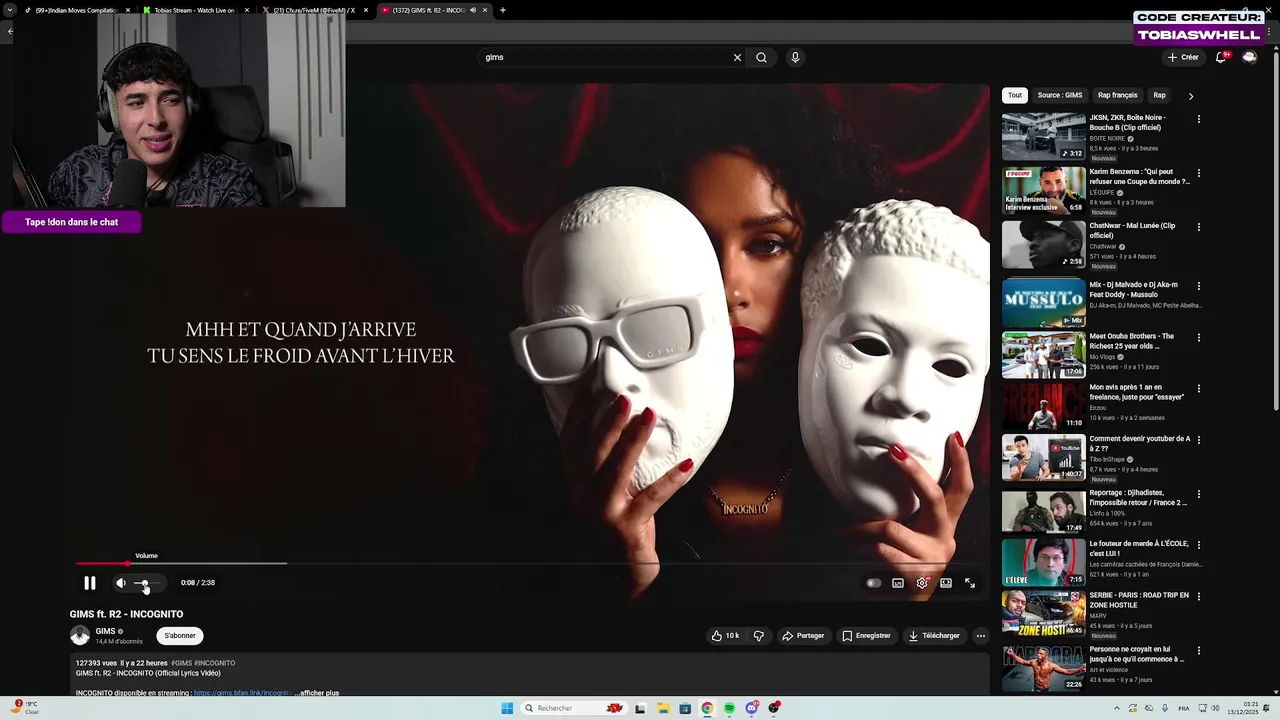Viewport: 1280px width, 720px height.
Task: Select the Rap filter chip
Action: (x=1159, y=95)
